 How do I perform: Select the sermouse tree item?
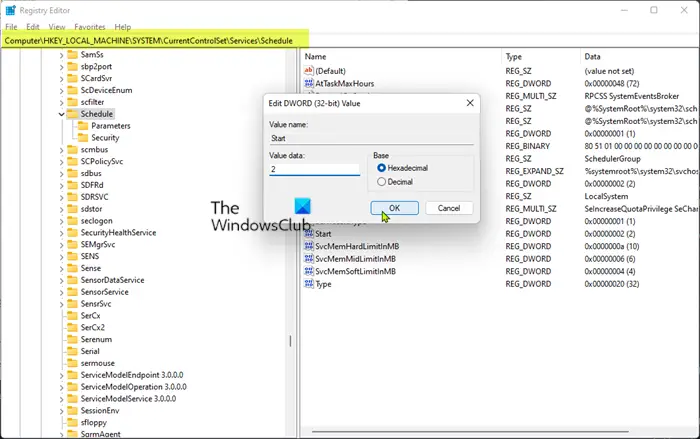point(97,363)
